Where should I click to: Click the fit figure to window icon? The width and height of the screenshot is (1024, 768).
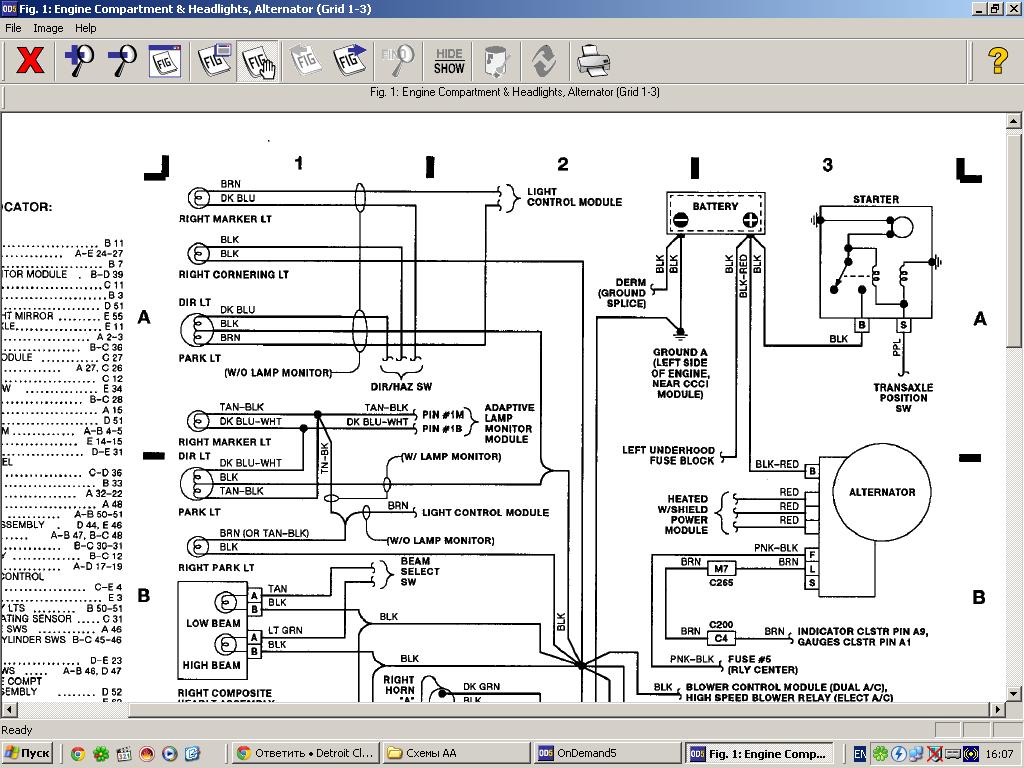click(x=165, y=61)
